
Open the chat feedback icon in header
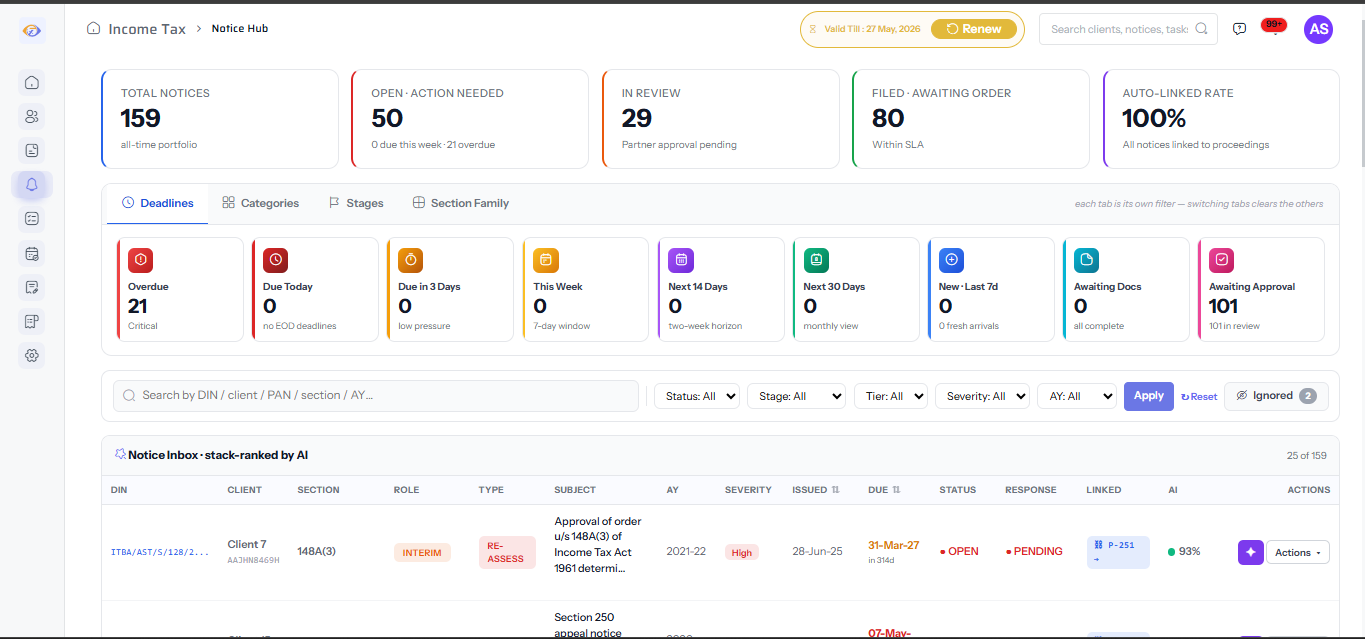[x=1239, y=29]
